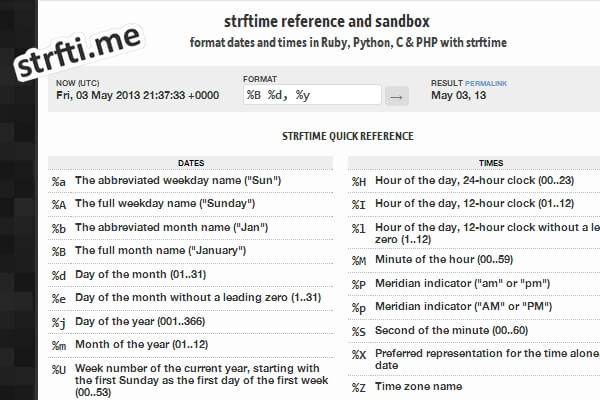Pick the %m month of the year code
The image size is (600, 400).
click(59, 345)
